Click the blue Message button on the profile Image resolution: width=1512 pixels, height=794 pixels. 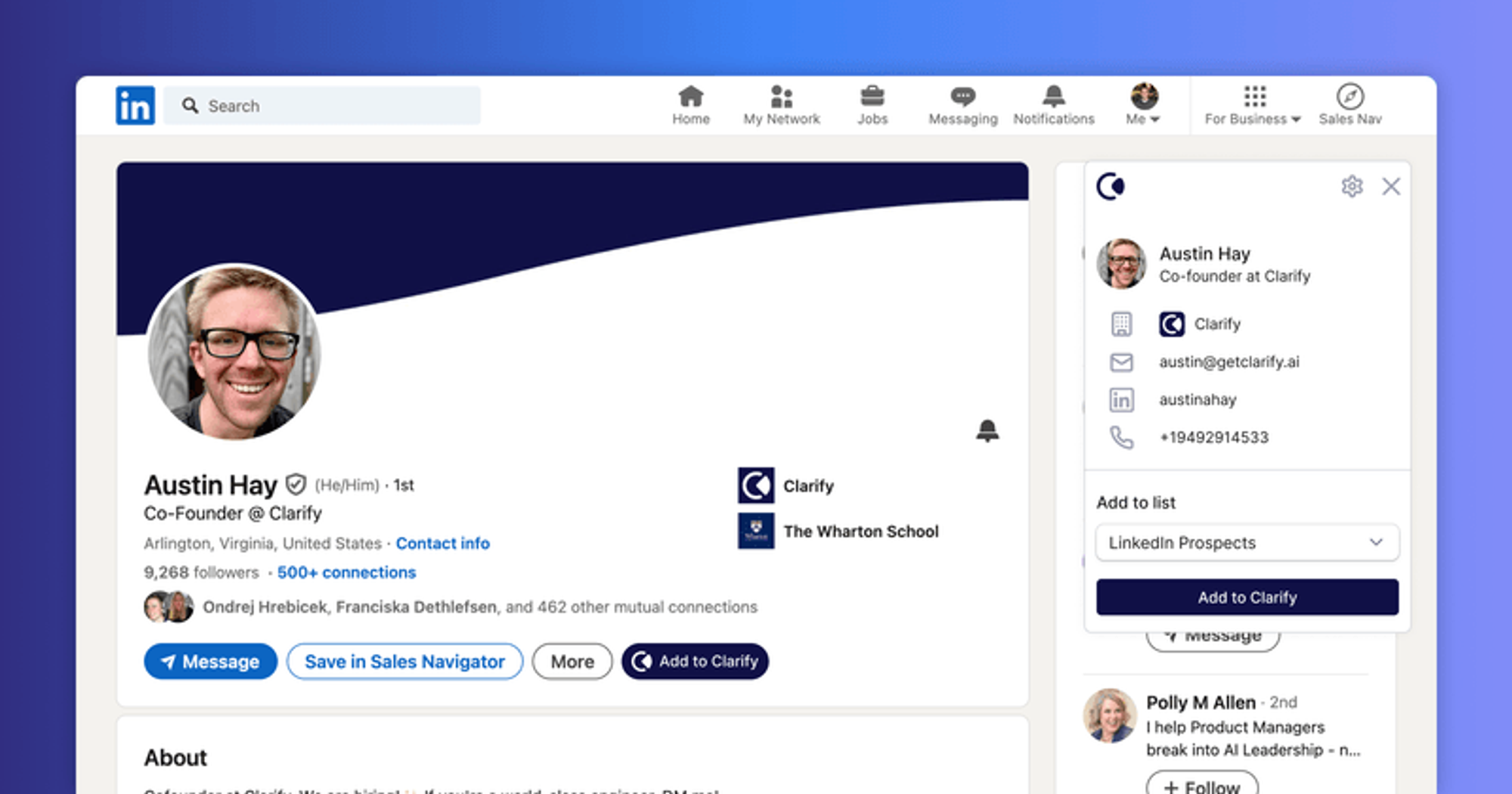[210, 662]
